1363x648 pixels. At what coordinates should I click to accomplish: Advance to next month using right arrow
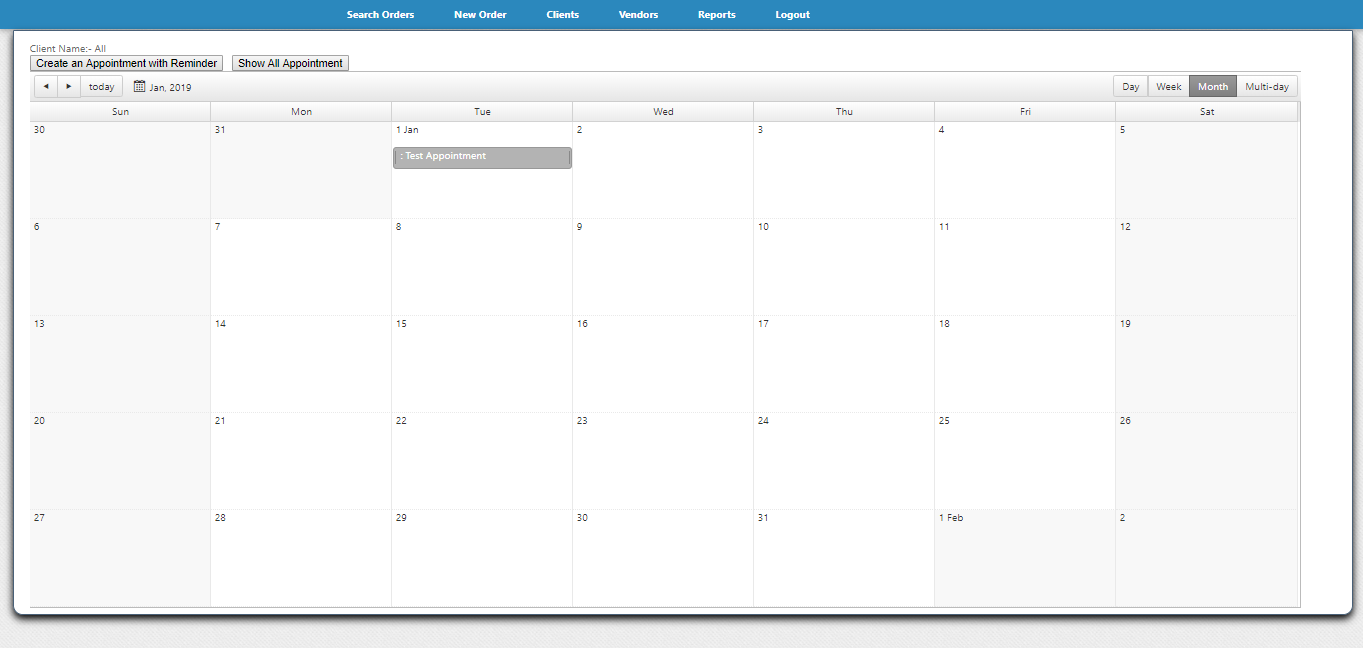pyautogui.click(x=69, y=87)
